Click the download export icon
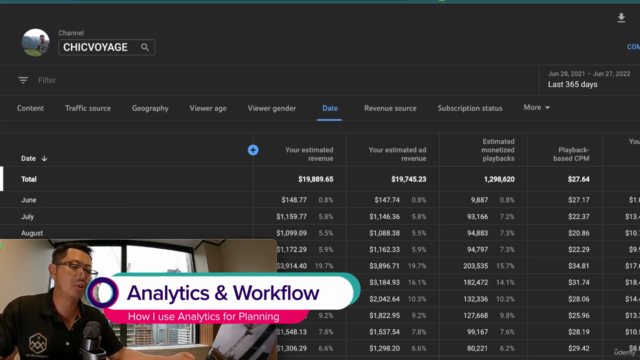Viewport: 640px width, 360px height. pos(621,18)
